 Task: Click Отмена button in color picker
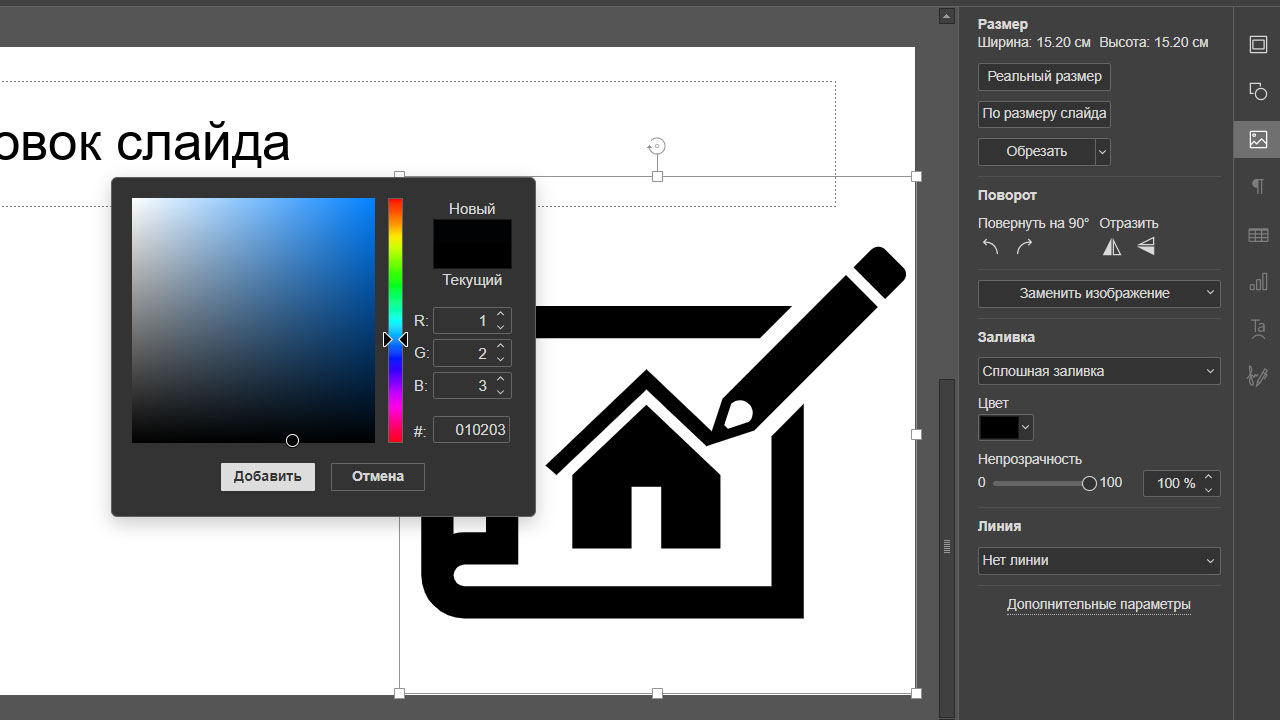click(x=378, y=477)
